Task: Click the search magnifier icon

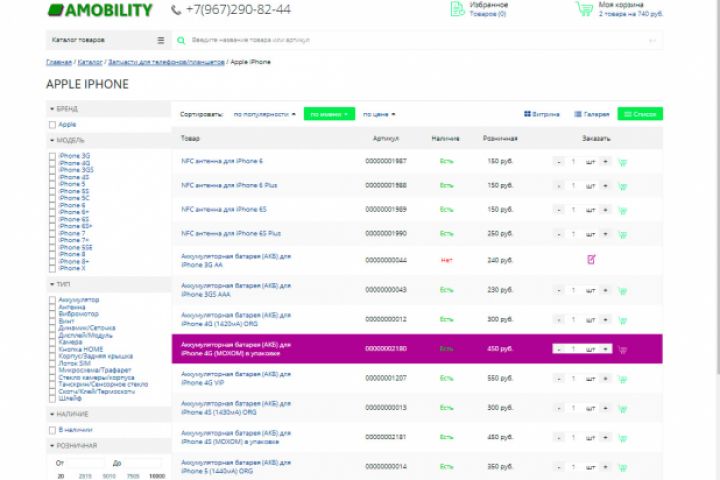Action: pos(181,40)
